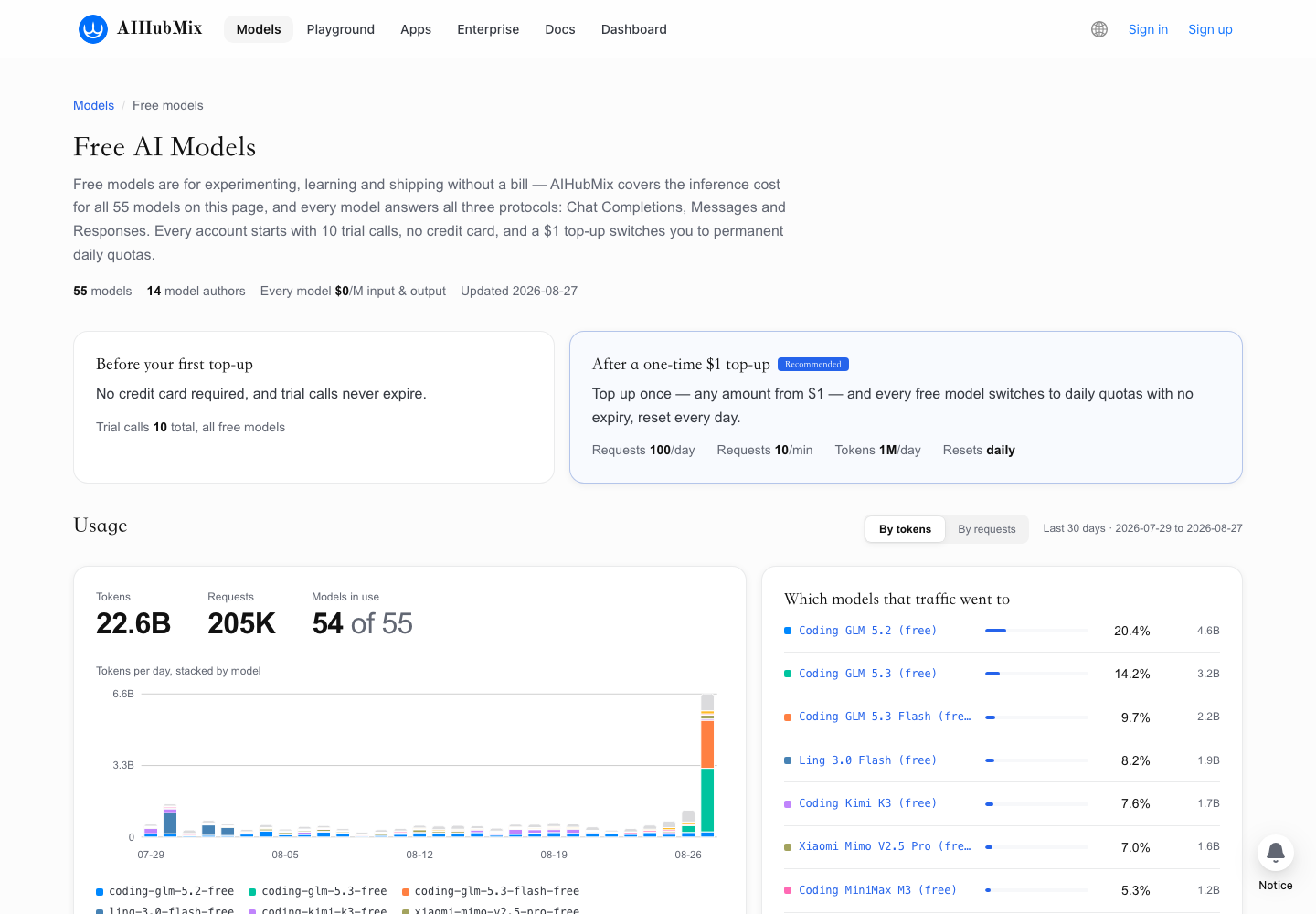Click the orange dot beside Coding GLM 5.3 Flash
Screen dimensions: 1316x914
pos(788,717)
